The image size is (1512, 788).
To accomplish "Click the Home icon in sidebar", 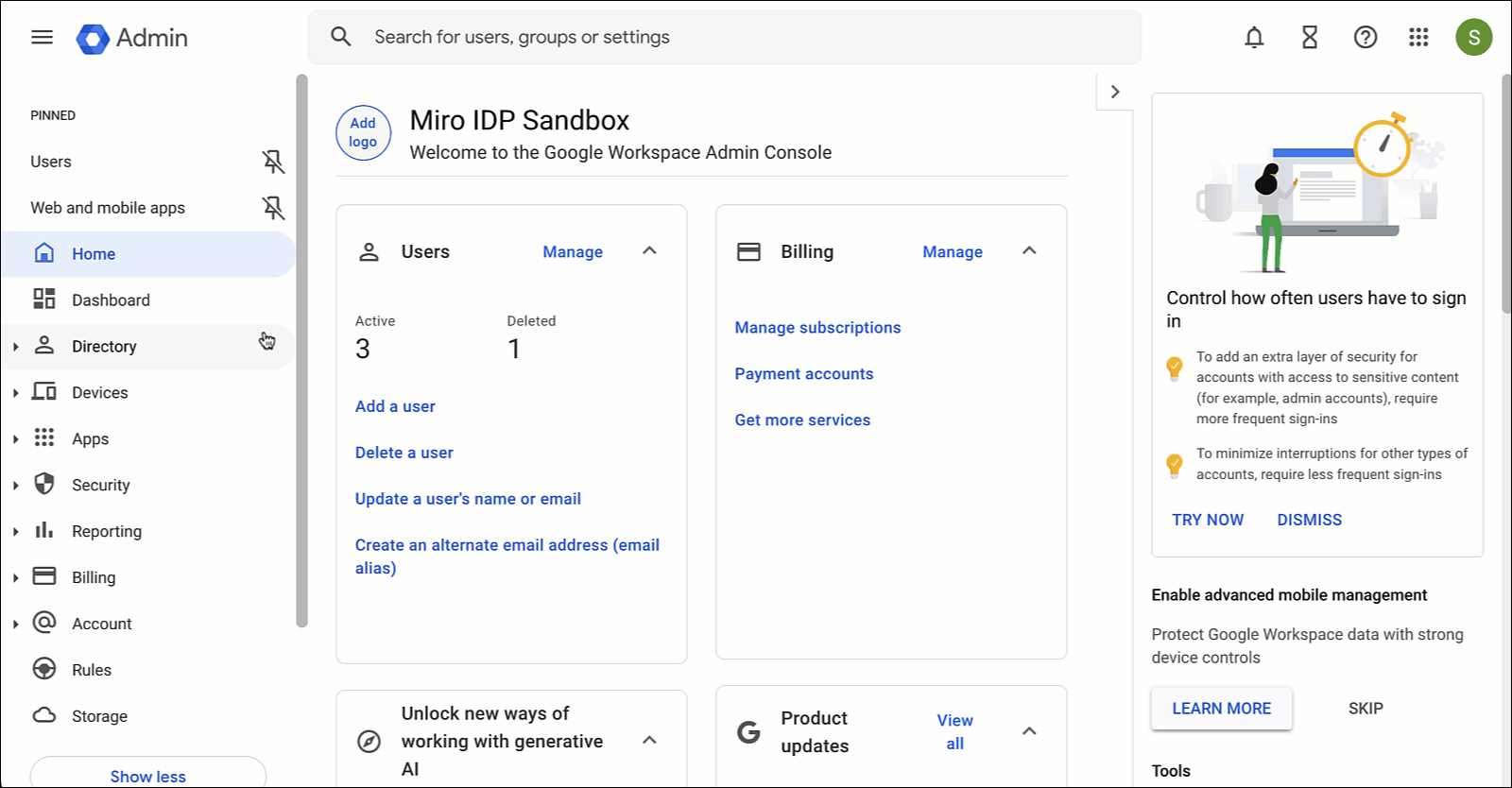I will click(44, 253).
